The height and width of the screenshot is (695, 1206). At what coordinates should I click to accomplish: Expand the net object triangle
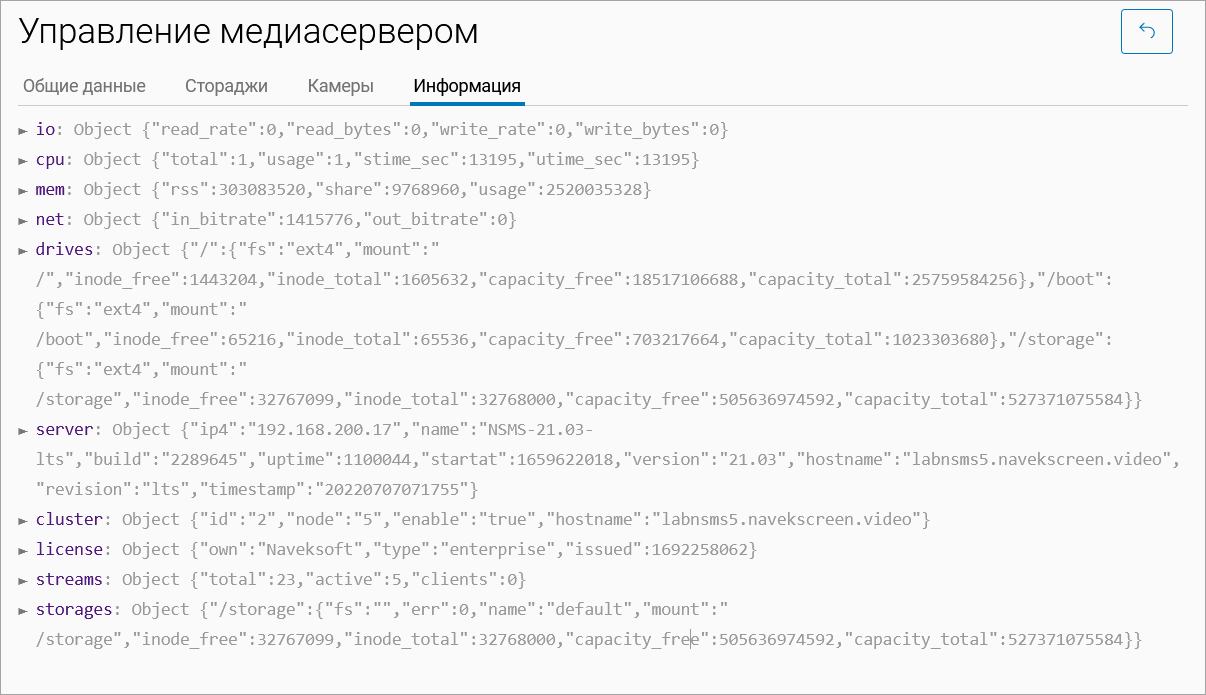point(23,220)
